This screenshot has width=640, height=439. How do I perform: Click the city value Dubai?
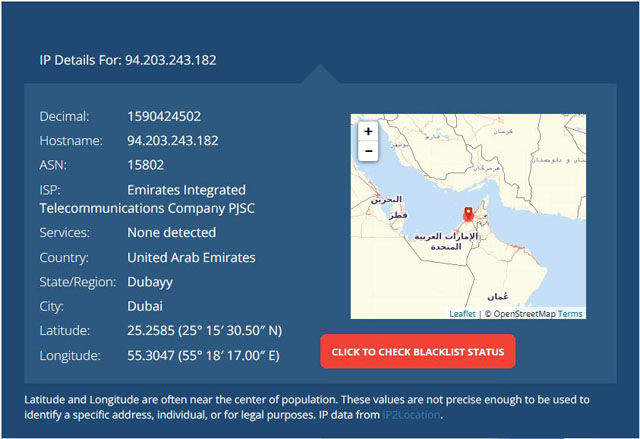(x=145, y=306)
